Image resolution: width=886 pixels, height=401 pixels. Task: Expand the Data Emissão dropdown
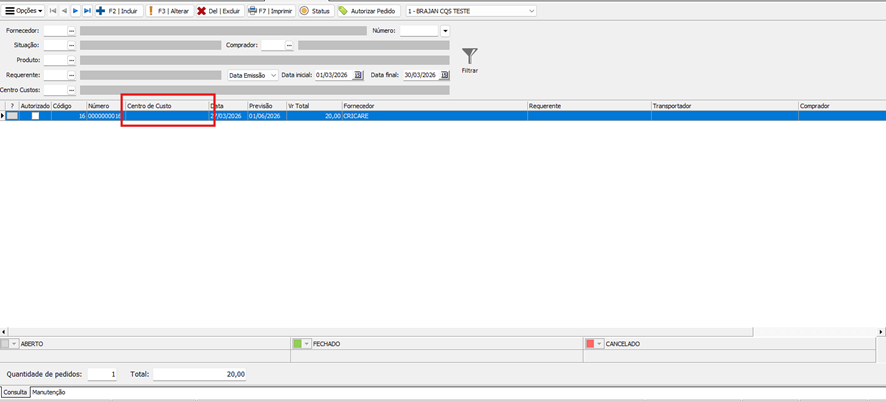click(274, 75)
